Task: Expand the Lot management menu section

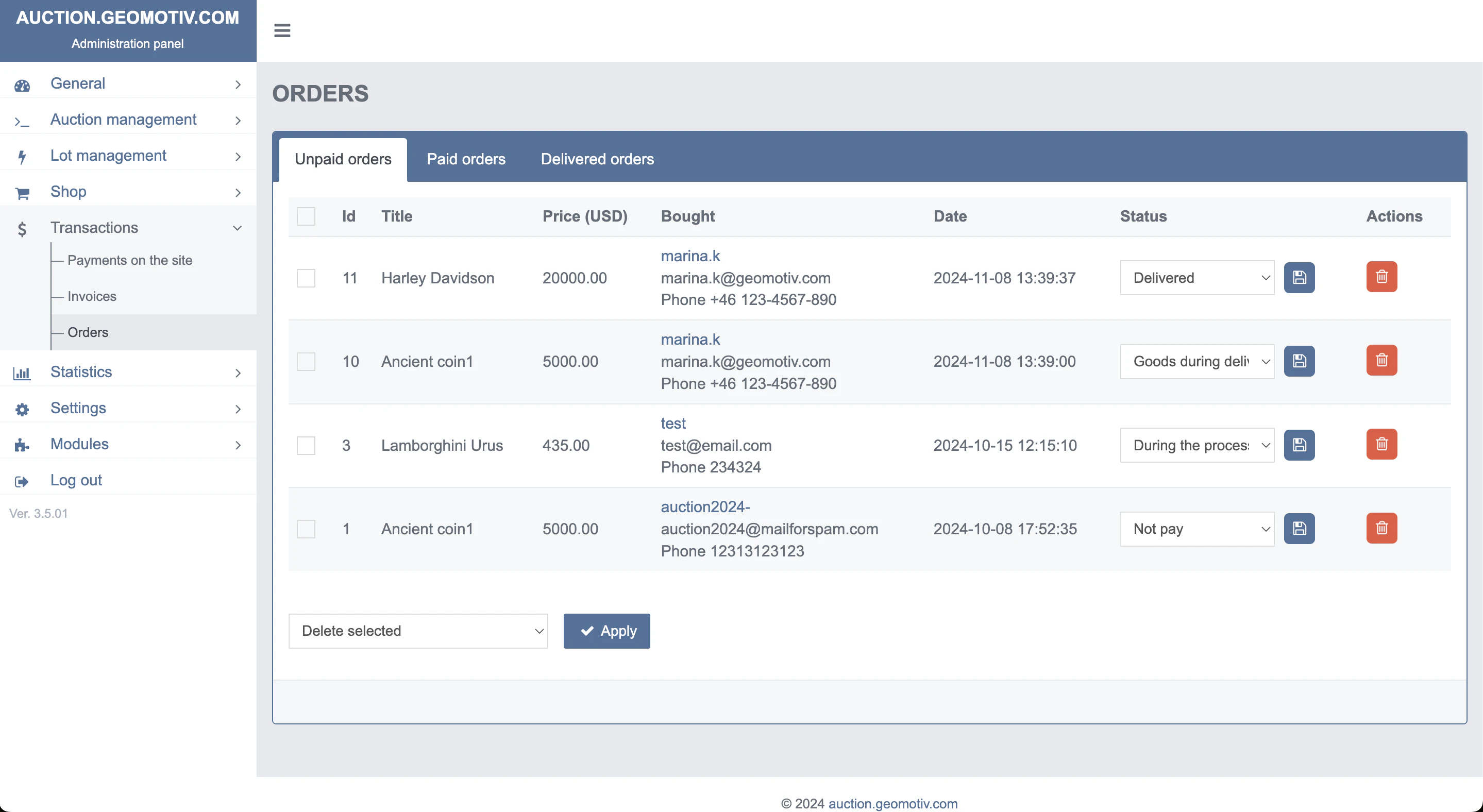Action: click(108, 156)
